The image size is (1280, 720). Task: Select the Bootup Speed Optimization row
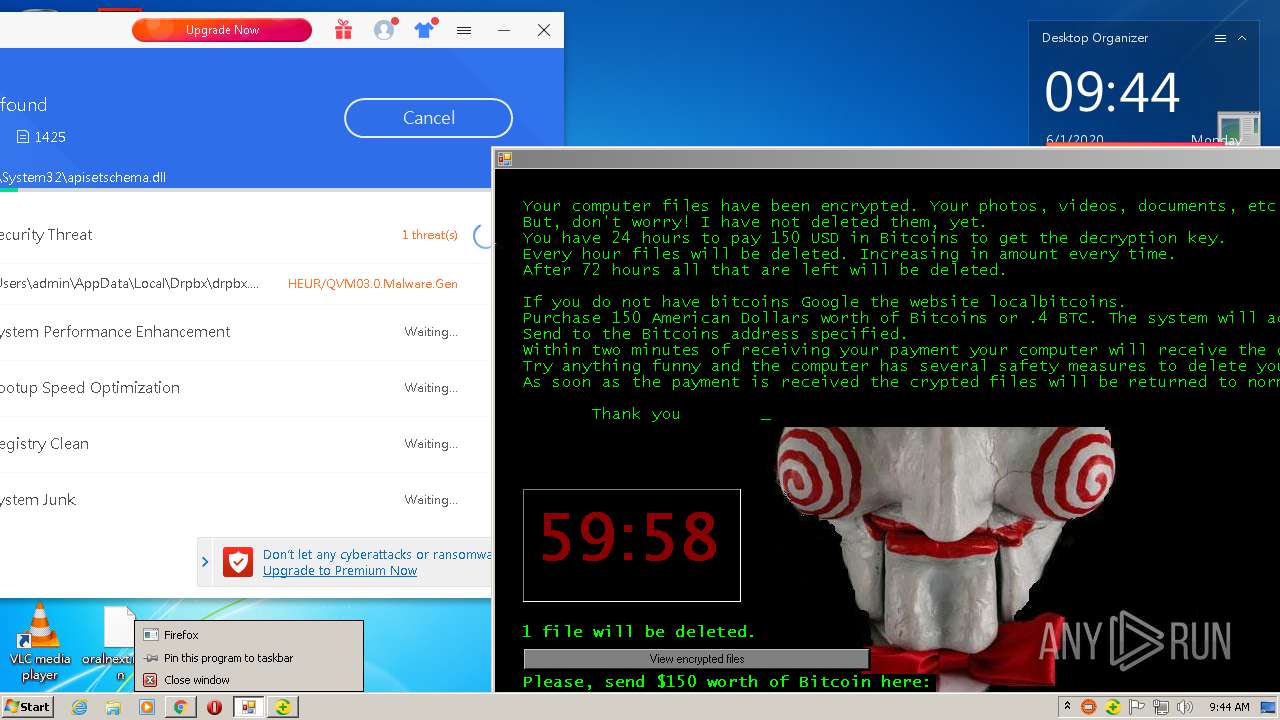click(245, 388)
